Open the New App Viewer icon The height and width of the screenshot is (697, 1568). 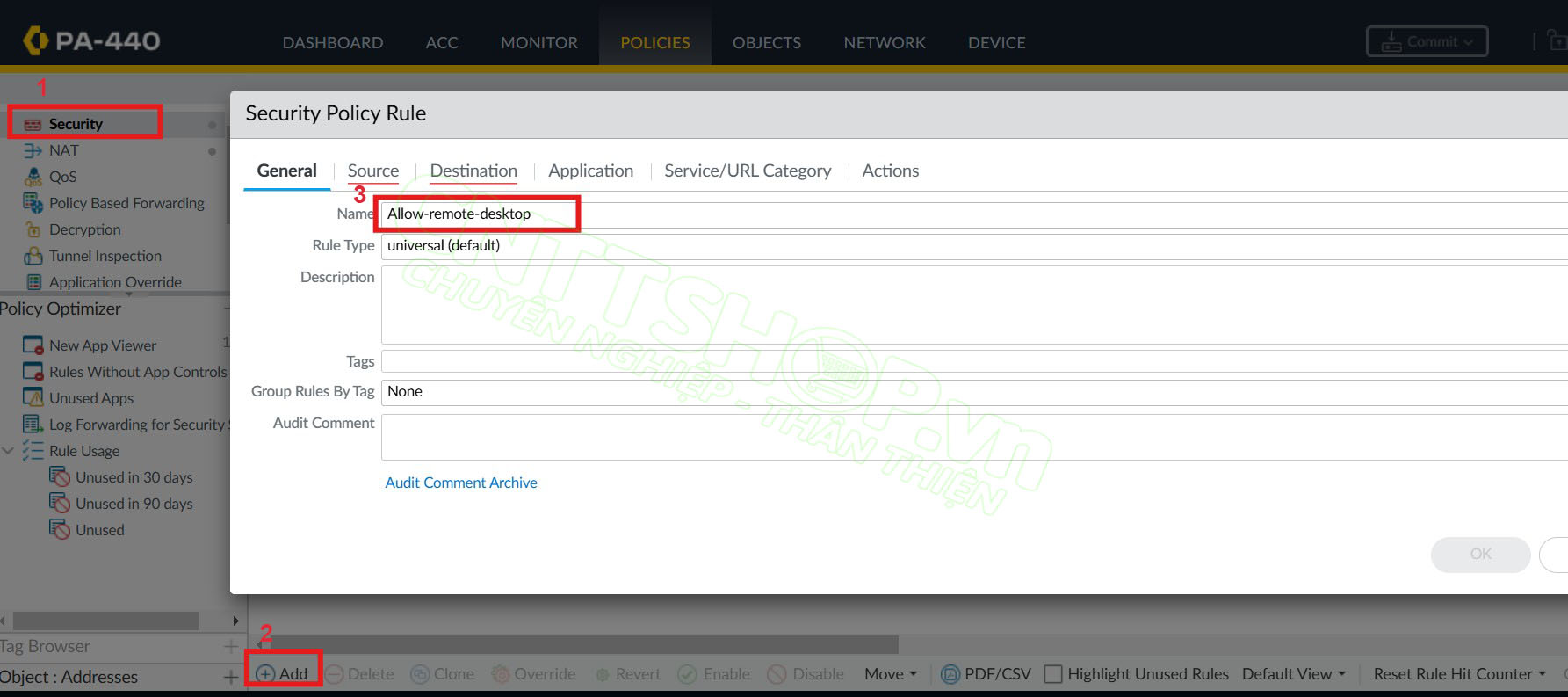tap(33, 345)
